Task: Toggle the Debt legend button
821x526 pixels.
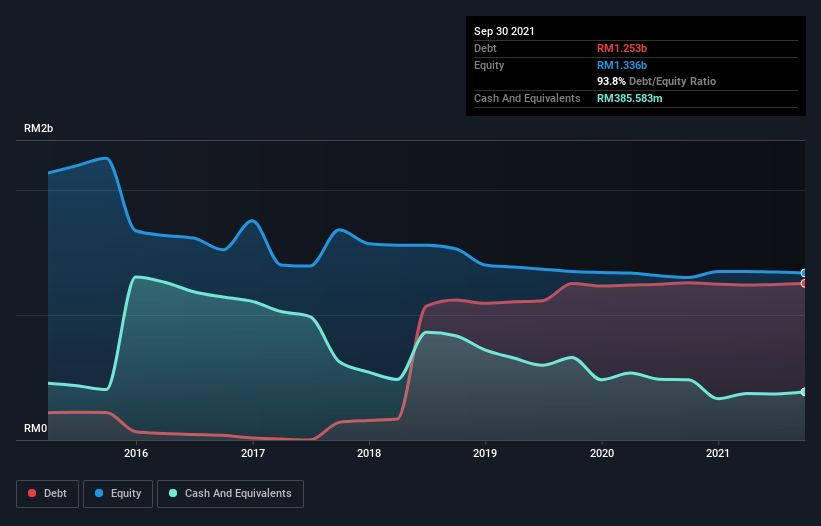Action: click(x=48, y=494)
